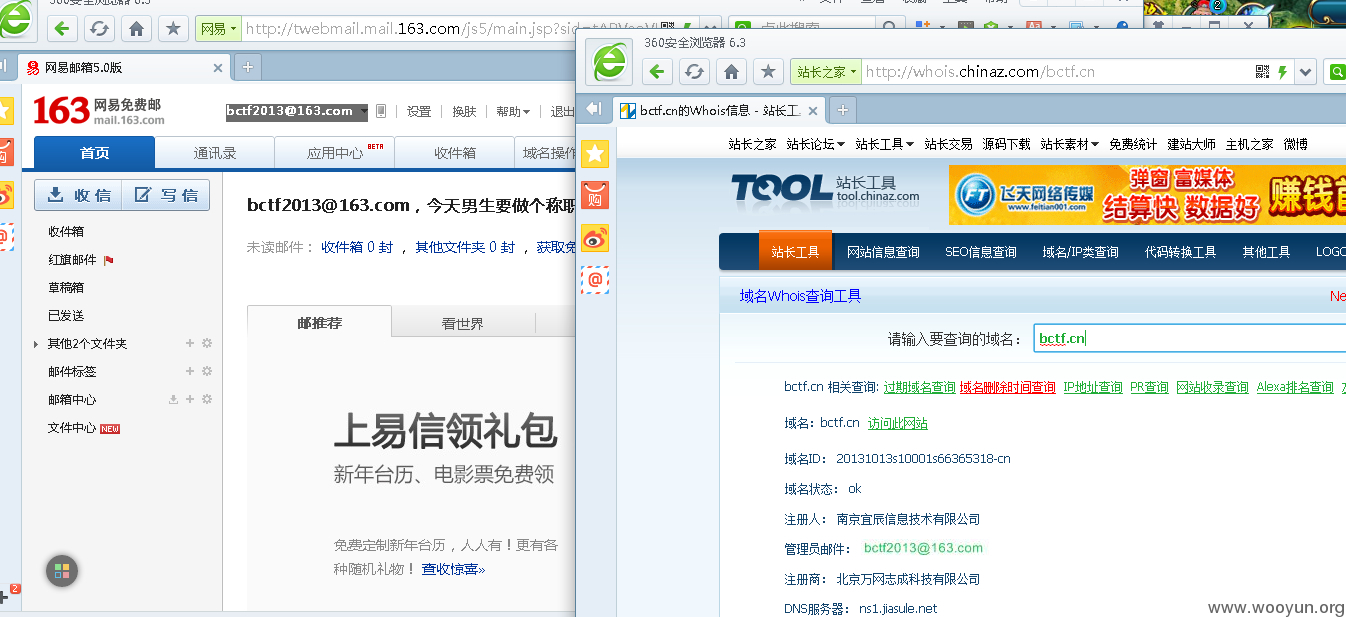This screenshot has width=1346, height=617.
Task: Go back in the whois browser window
Action: click(656, 72)
